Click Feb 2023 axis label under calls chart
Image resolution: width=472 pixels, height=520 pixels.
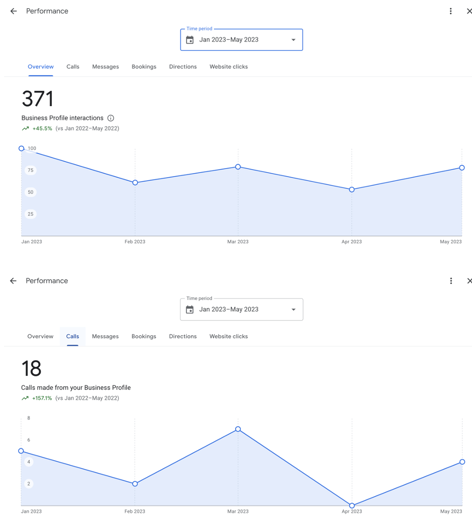(135, 511)
